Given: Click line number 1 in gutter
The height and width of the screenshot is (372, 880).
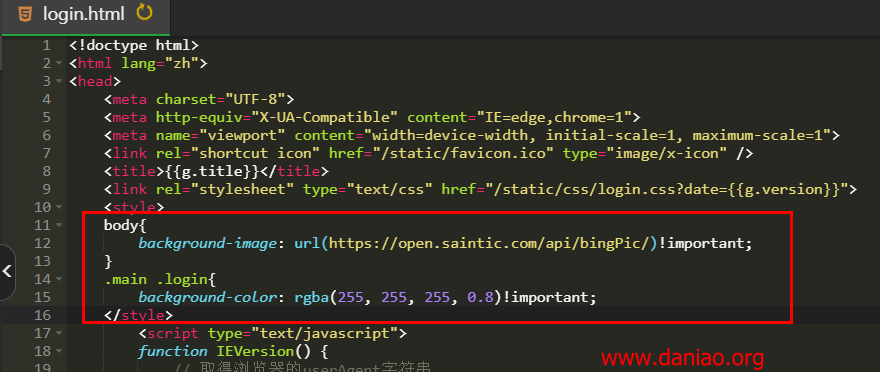Looking at the screenshot, I should (46, 45).
